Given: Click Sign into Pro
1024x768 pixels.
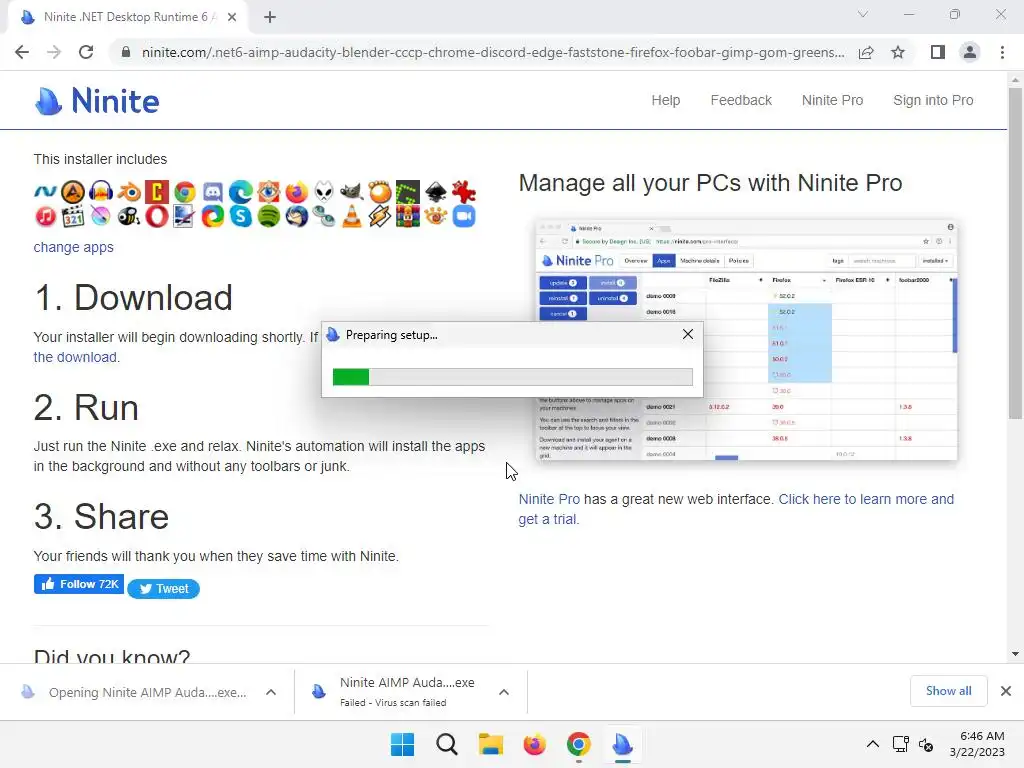Looking at the screenshot, I should point(933,100).
